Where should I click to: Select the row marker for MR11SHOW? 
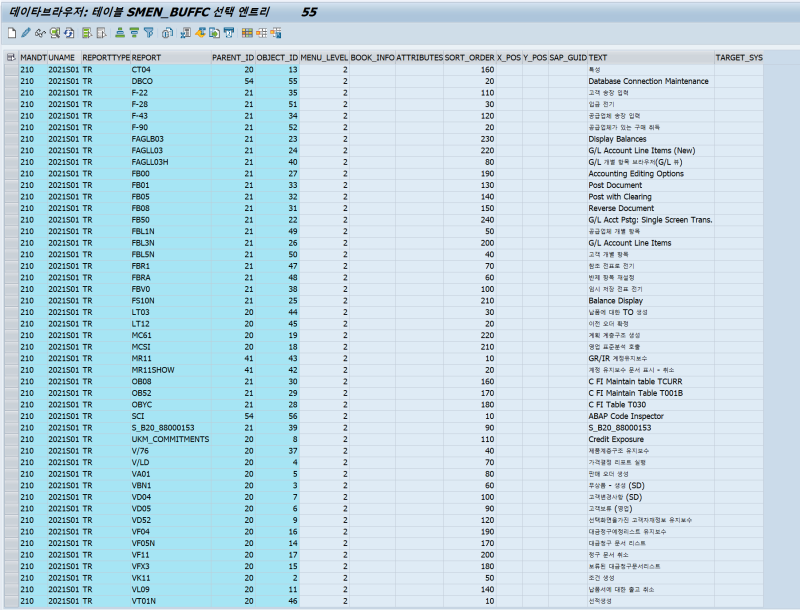[11, 370]
